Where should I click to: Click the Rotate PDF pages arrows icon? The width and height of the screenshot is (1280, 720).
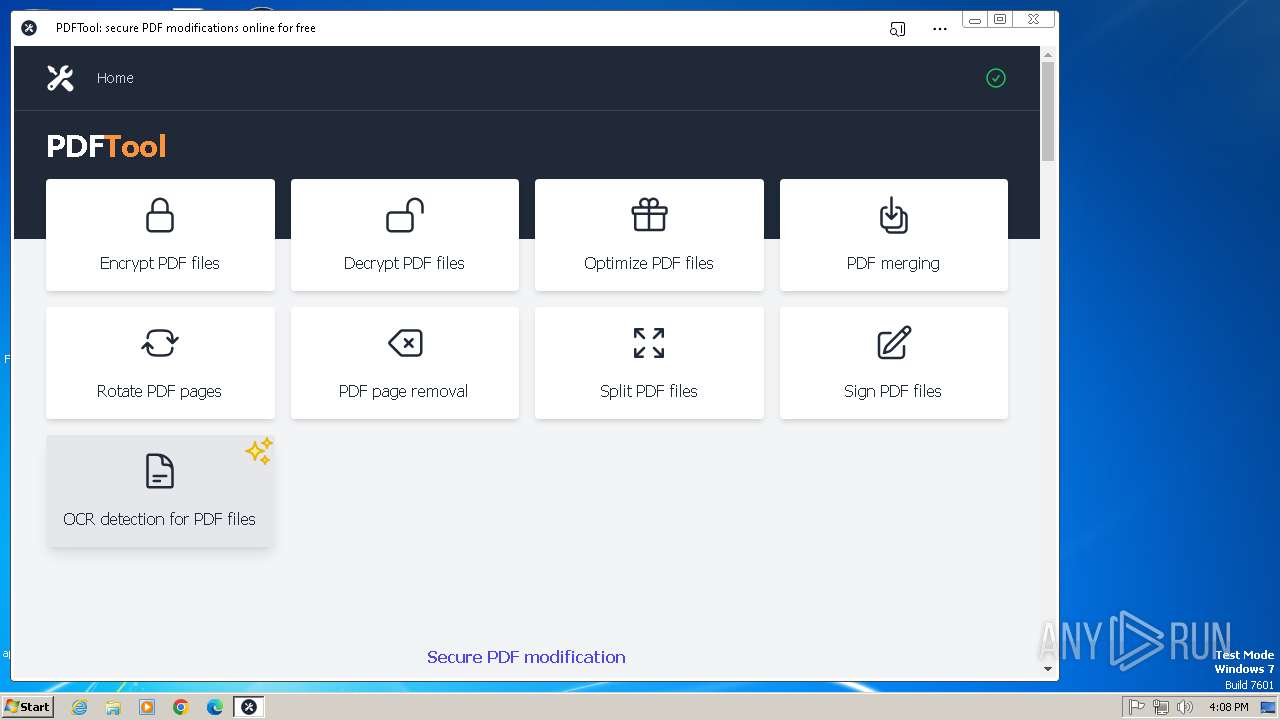160,343
